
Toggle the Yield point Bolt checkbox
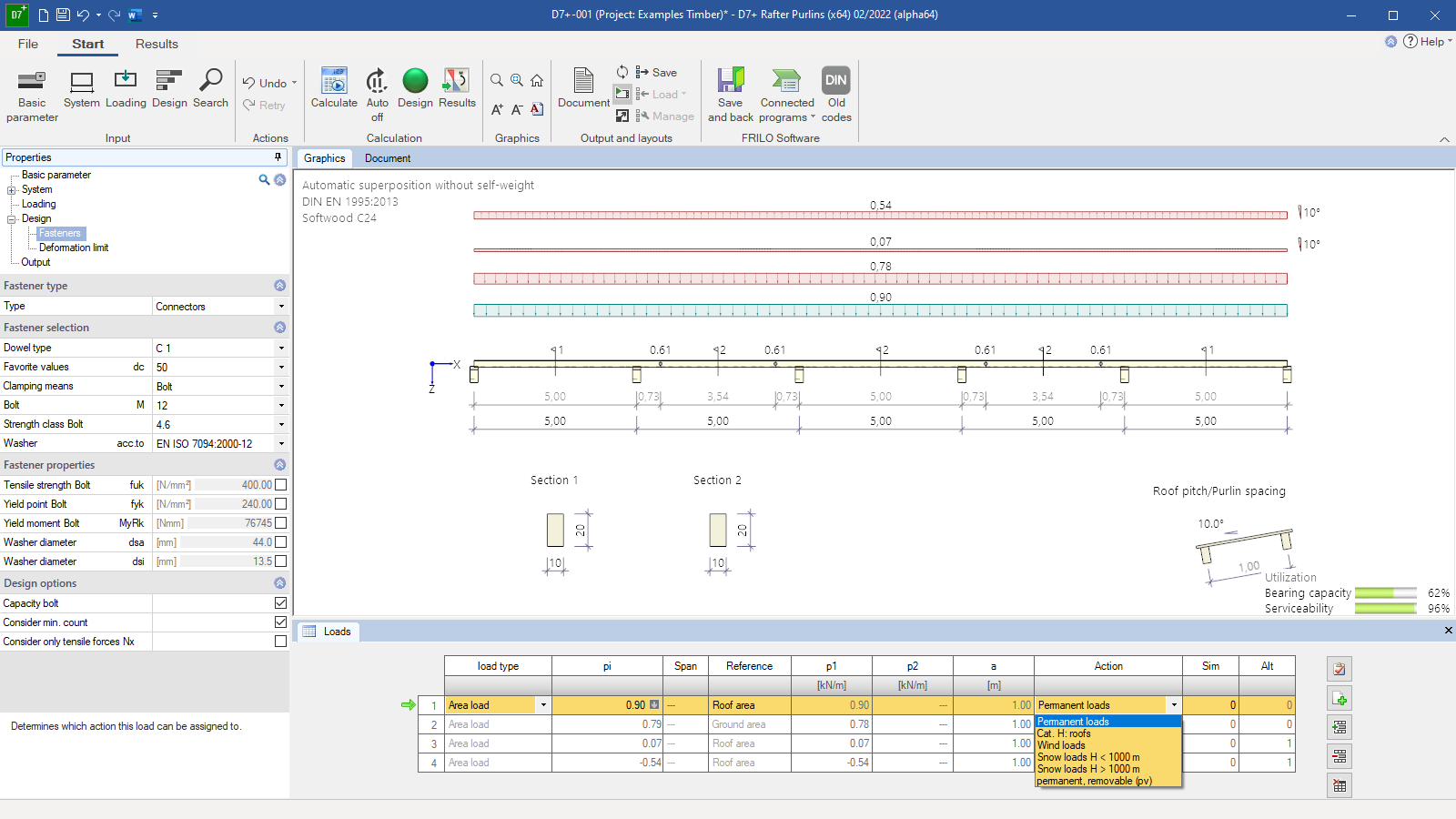click(281, 504)
